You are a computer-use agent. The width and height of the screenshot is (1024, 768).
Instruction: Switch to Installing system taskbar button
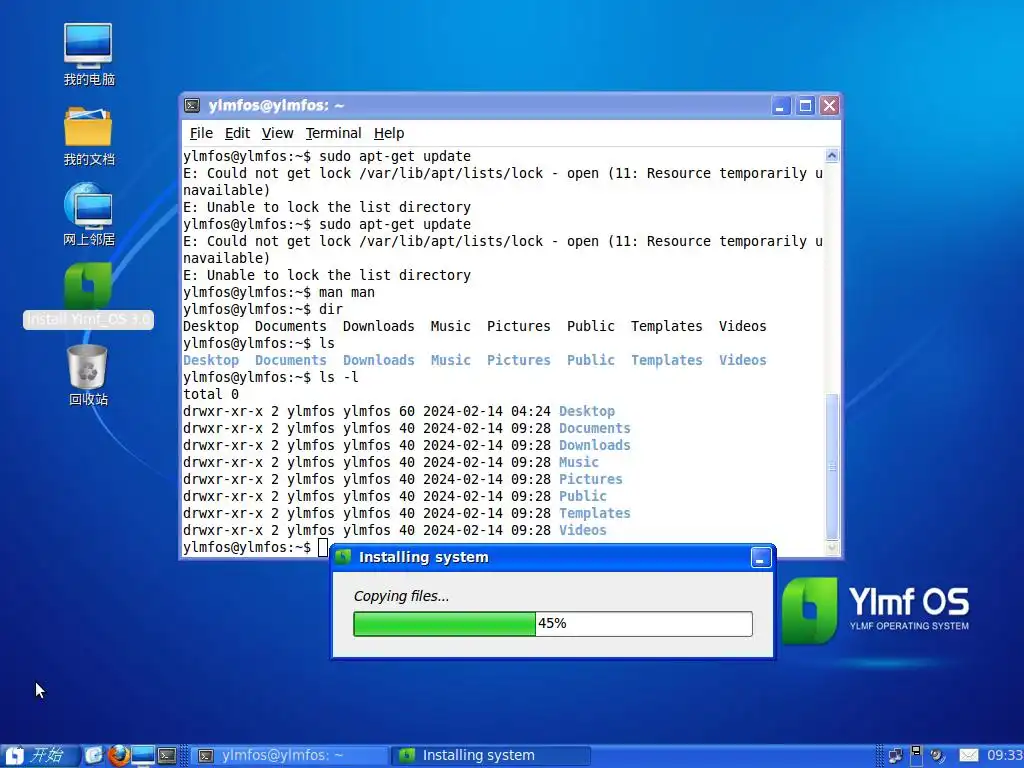[x=491, y=756]
